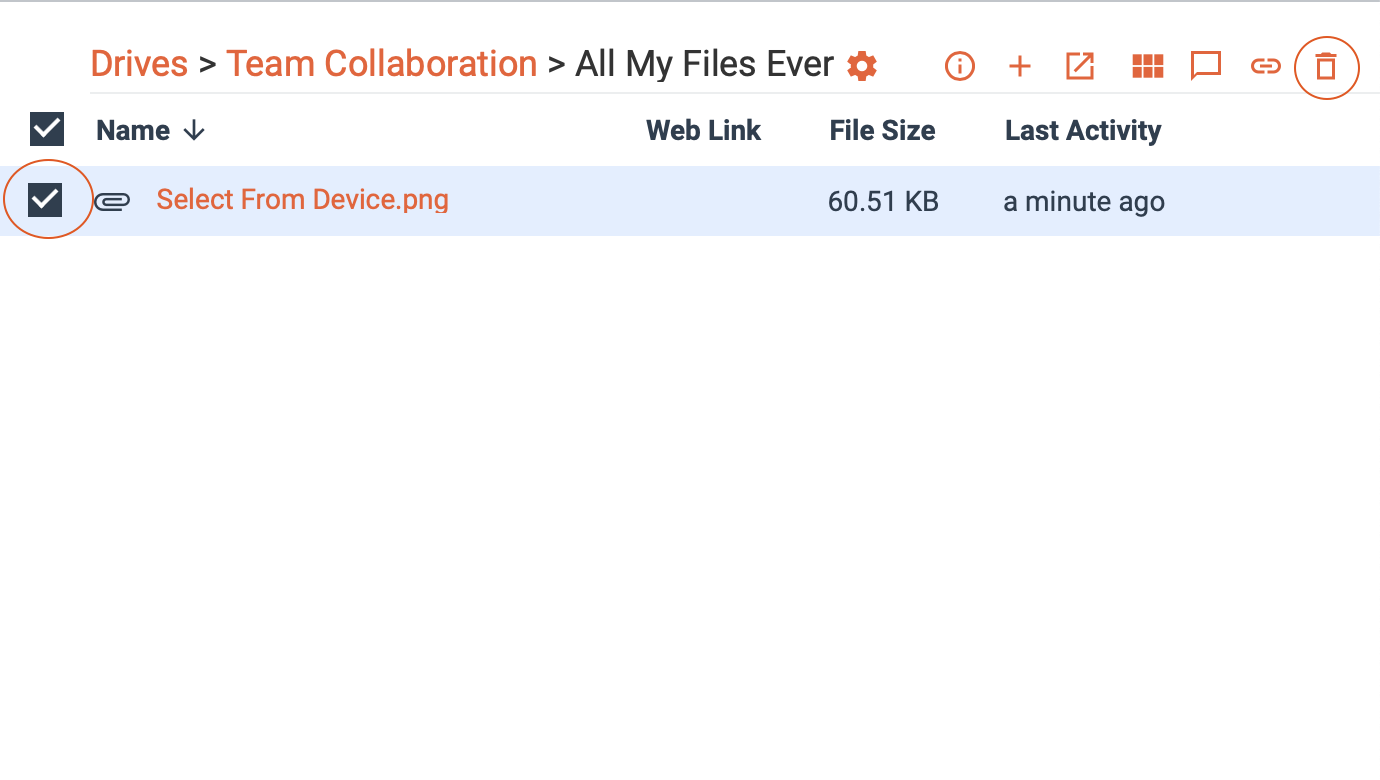The image size is (1380, 780).
Task: Open folder settings gear icon
Action: point(862,66)
